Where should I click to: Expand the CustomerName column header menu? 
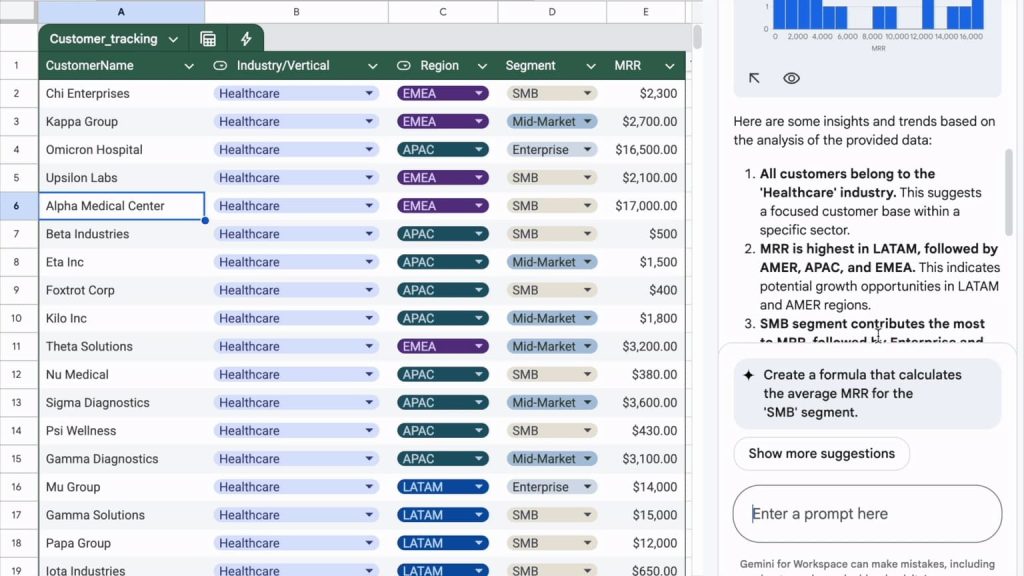coord(189,66)
